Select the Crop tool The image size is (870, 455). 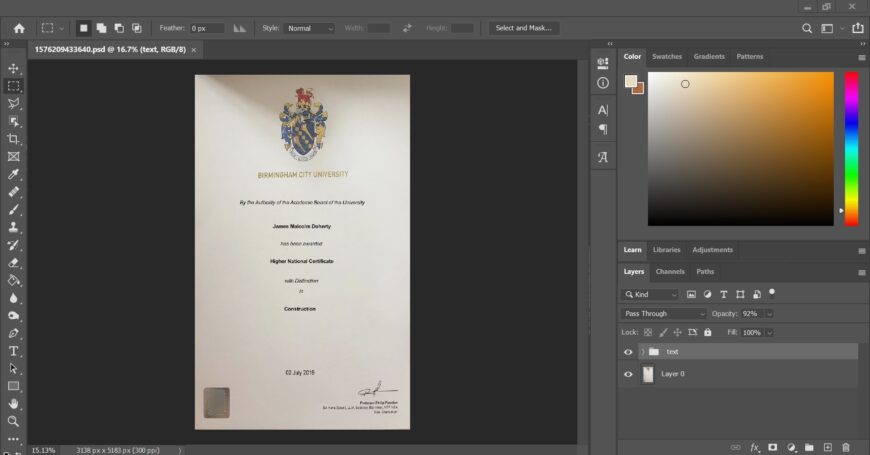(x=13, y=139)
